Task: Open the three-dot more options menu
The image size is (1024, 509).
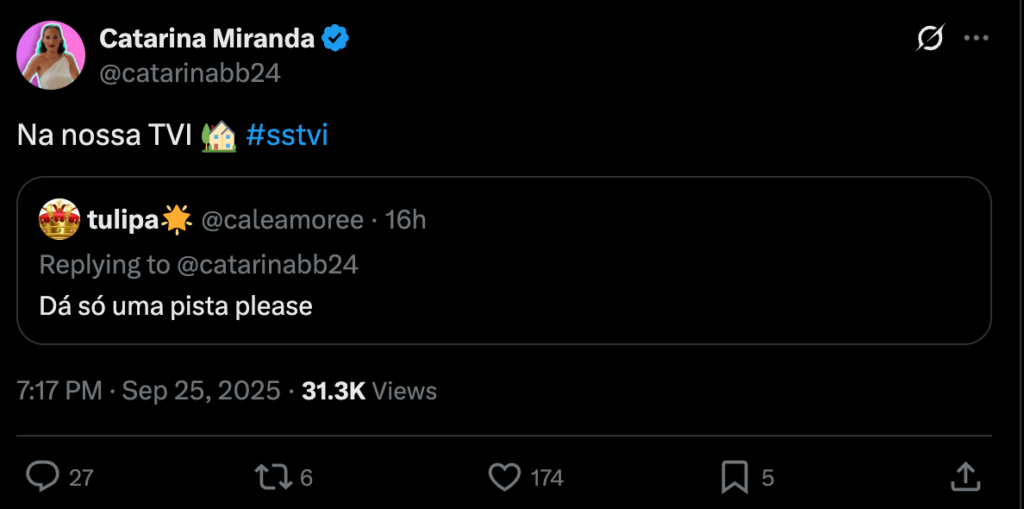Action: [x=976, y=39]
